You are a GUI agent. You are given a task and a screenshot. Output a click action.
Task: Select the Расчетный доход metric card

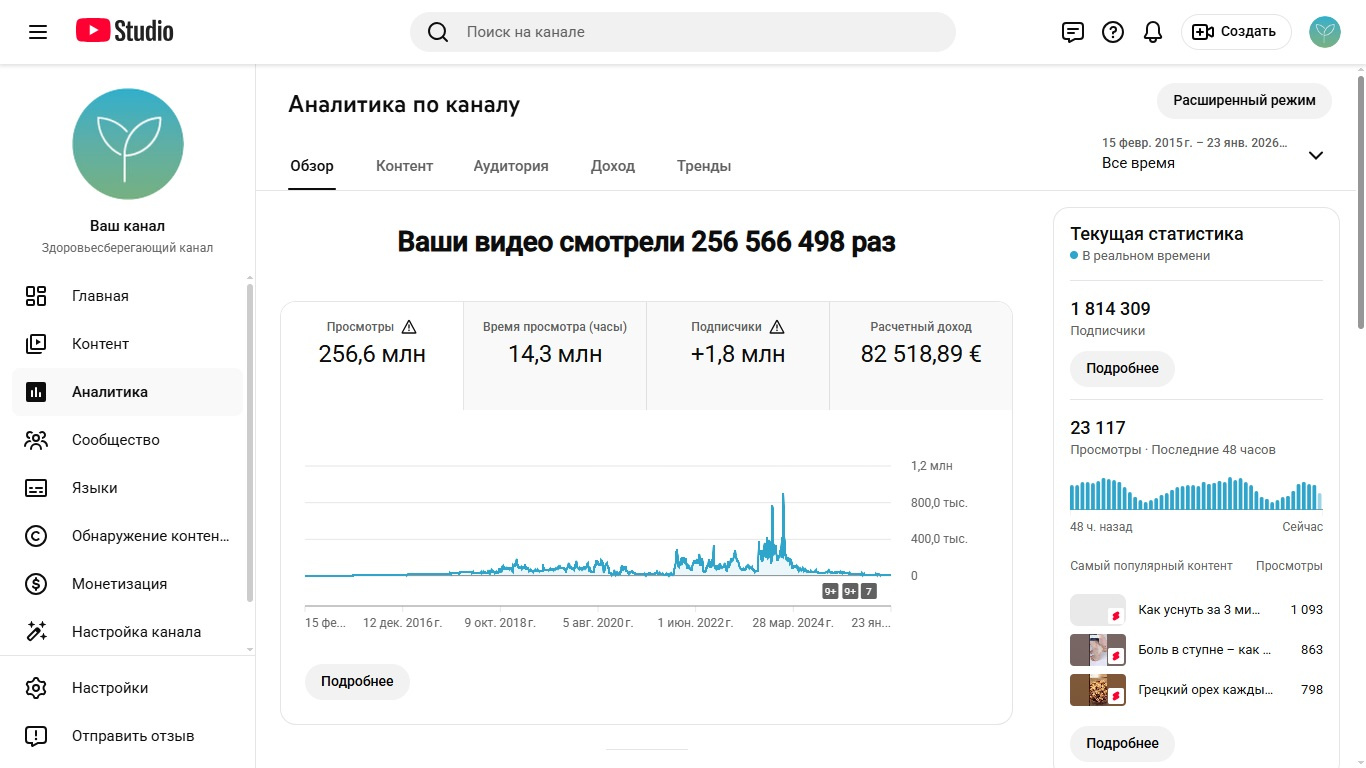920,343
